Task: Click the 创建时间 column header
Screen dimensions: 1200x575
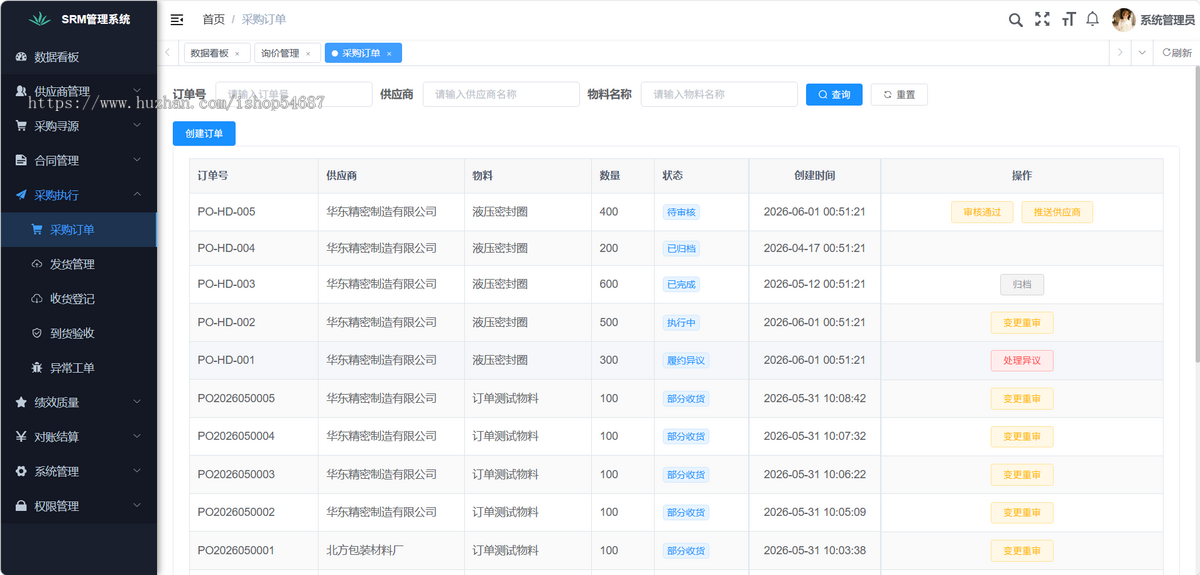Action: point(814,175)
